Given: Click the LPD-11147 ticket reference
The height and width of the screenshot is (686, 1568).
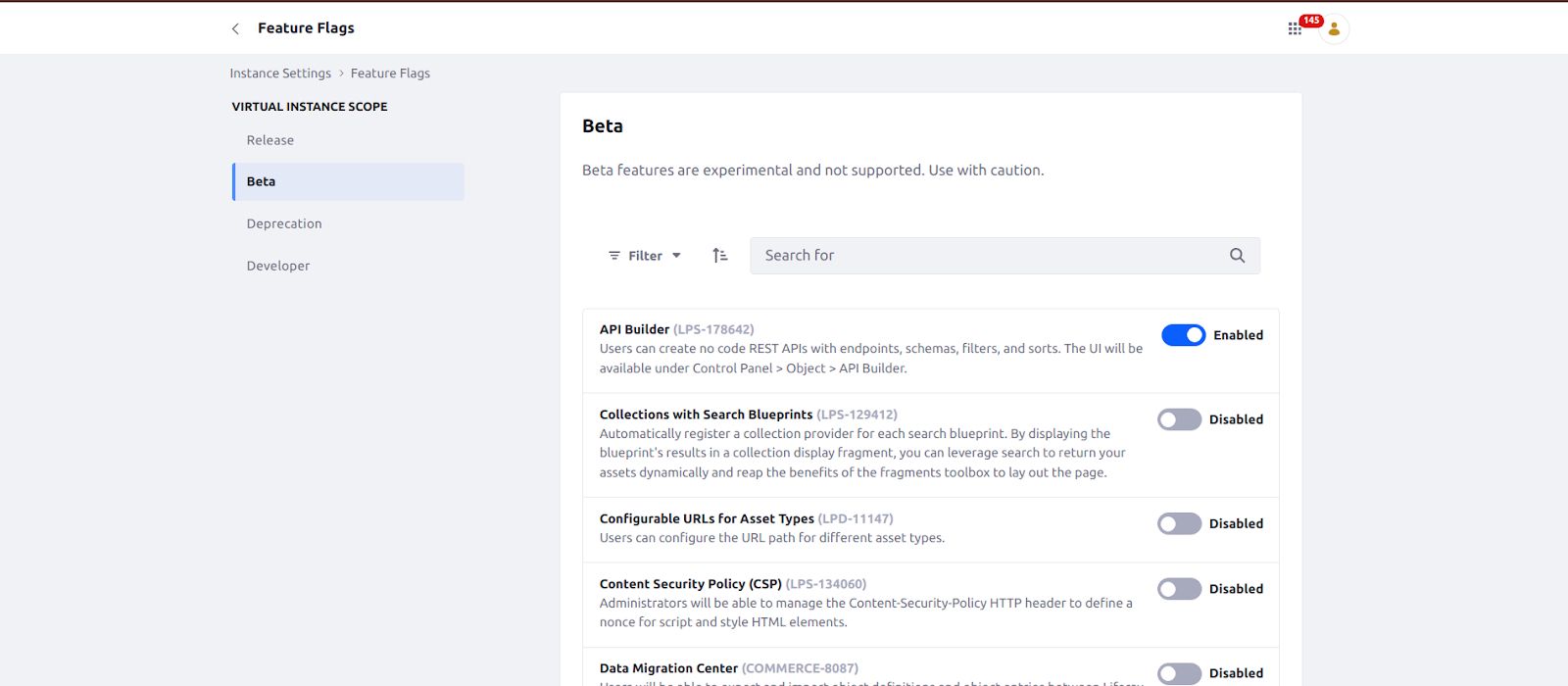Looking at the screenshot, I should pyautogui.click(x=856, y=518).
